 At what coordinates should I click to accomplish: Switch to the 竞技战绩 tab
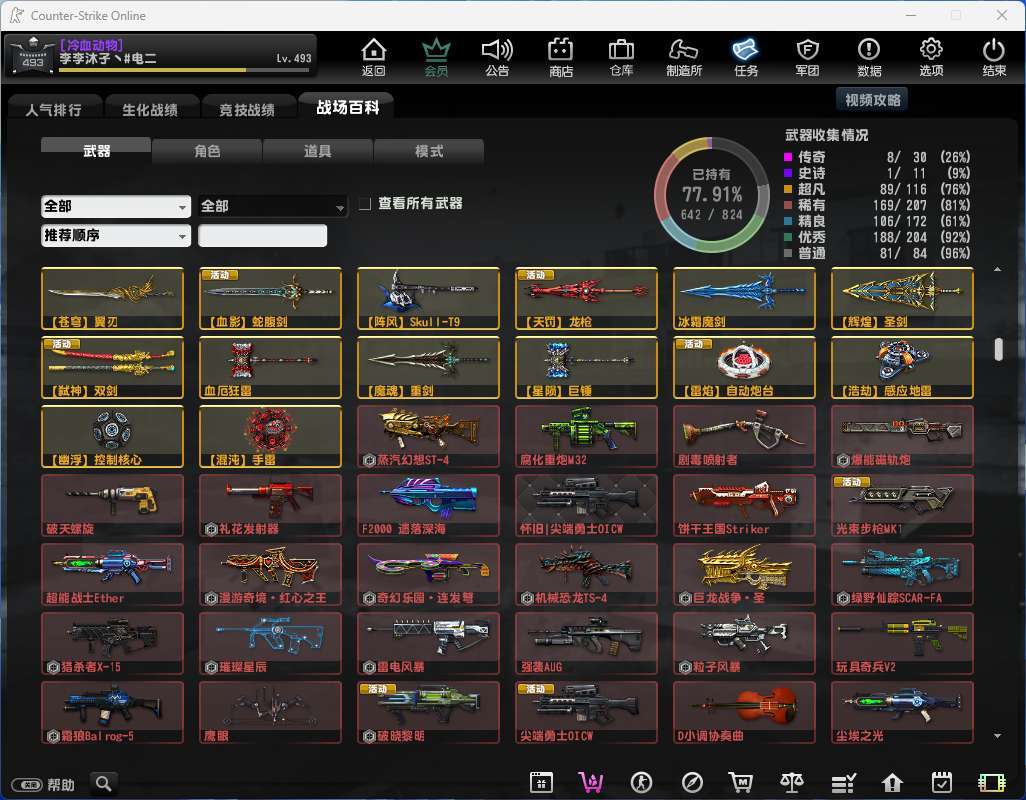click(x=247, y=109)
